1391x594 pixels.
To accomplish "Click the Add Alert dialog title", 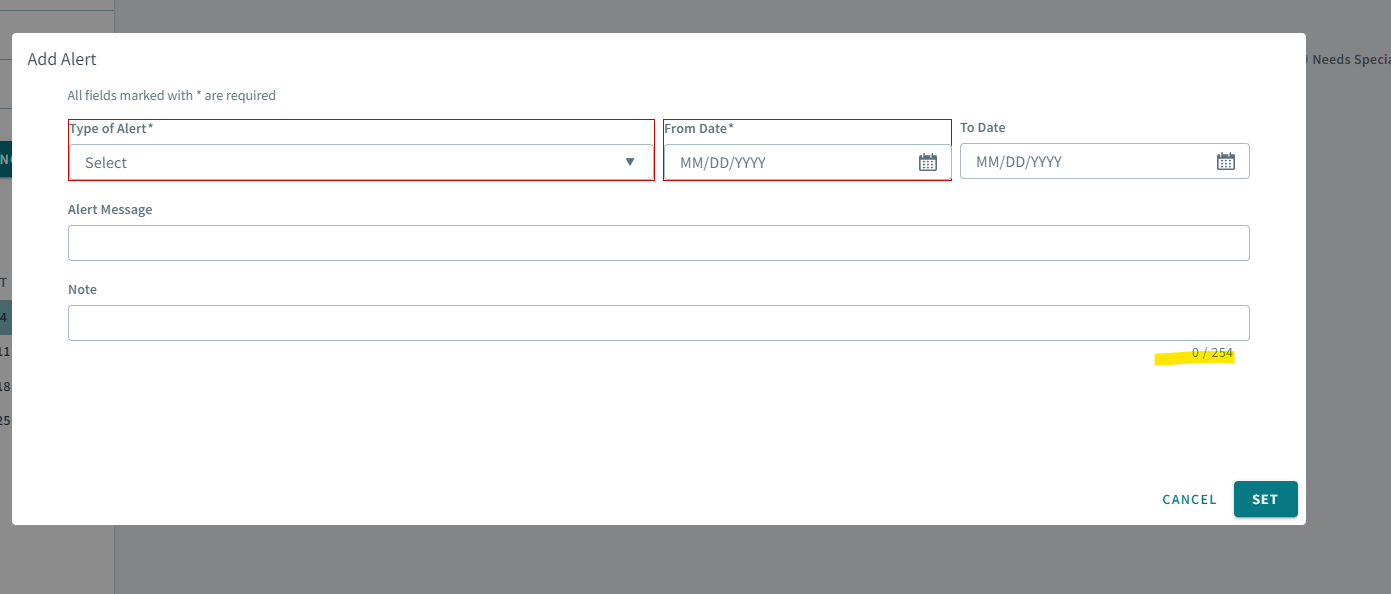I will coord(62,59).
